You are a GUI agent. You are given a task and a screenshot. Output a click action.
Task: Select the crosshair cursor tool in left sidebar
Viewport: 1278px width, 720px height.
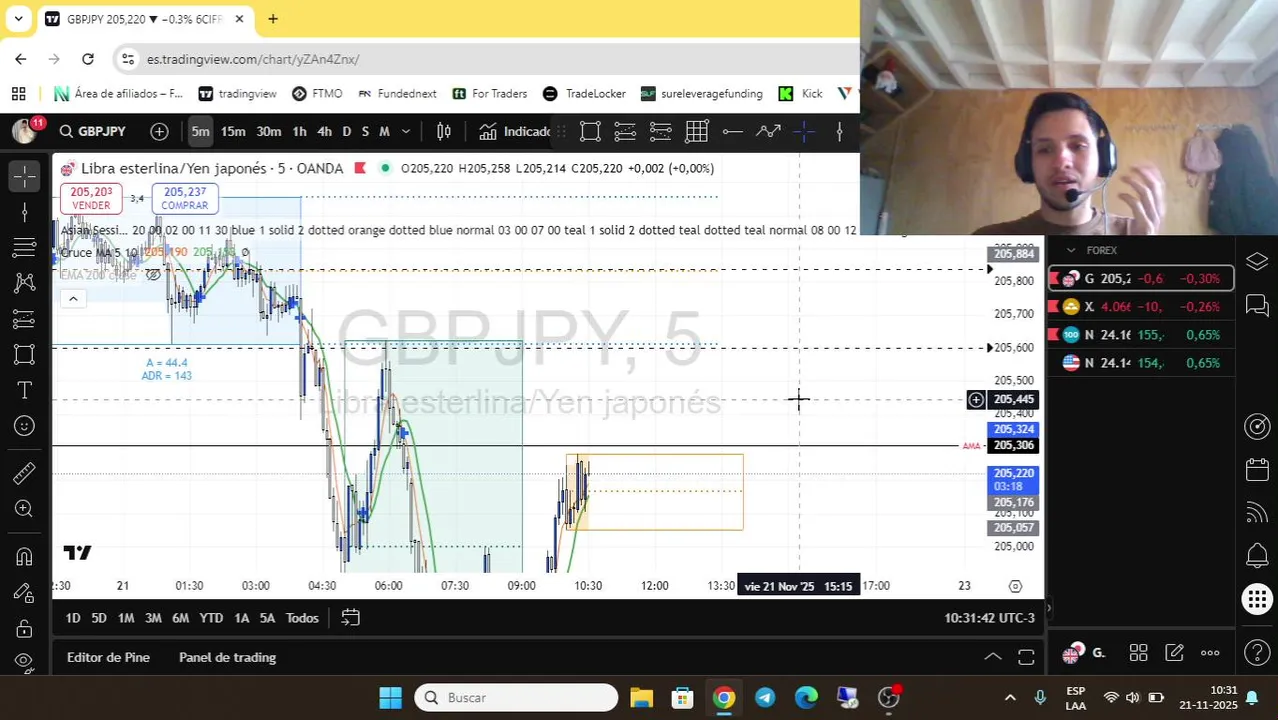point(24,176)
